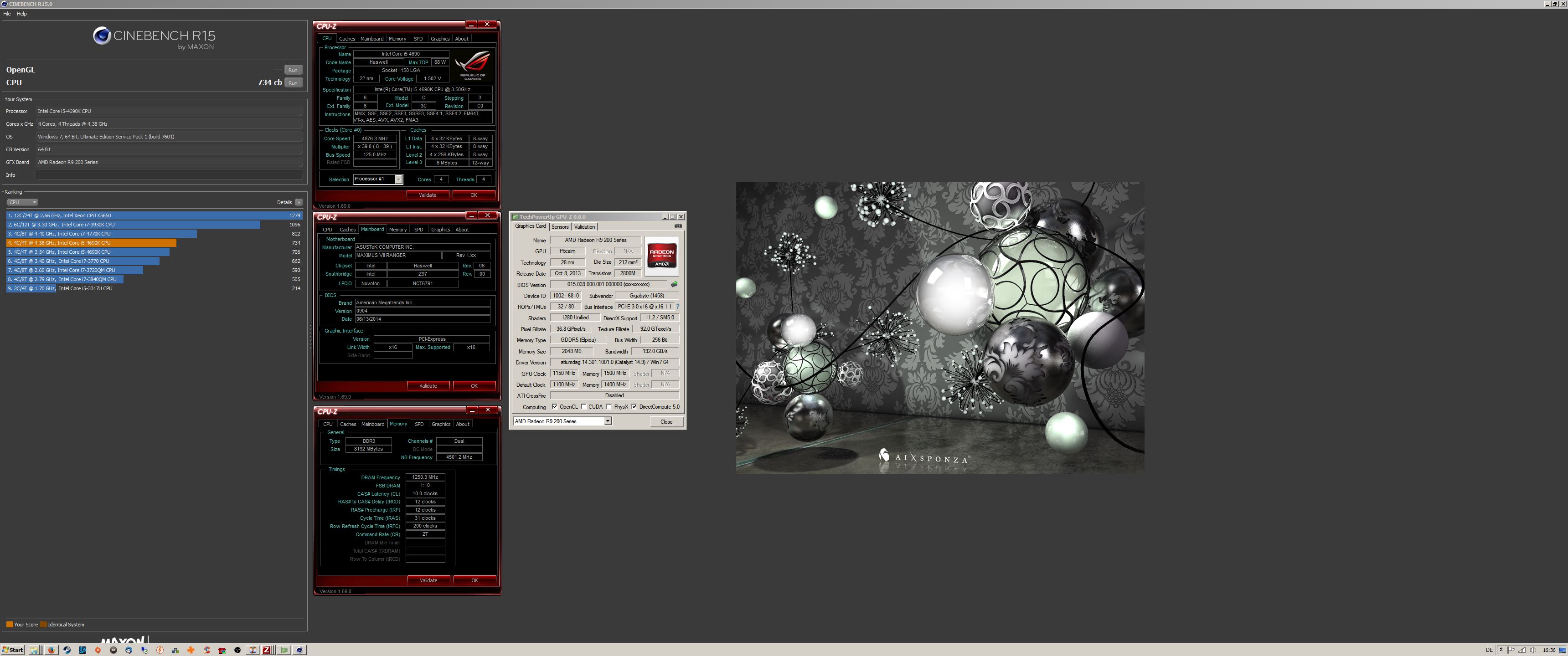Open the Winamp lightning bolt taskbar icon
Image resolution: width=1568 pixels, height=656 pixels.
(x=160, y=650)
